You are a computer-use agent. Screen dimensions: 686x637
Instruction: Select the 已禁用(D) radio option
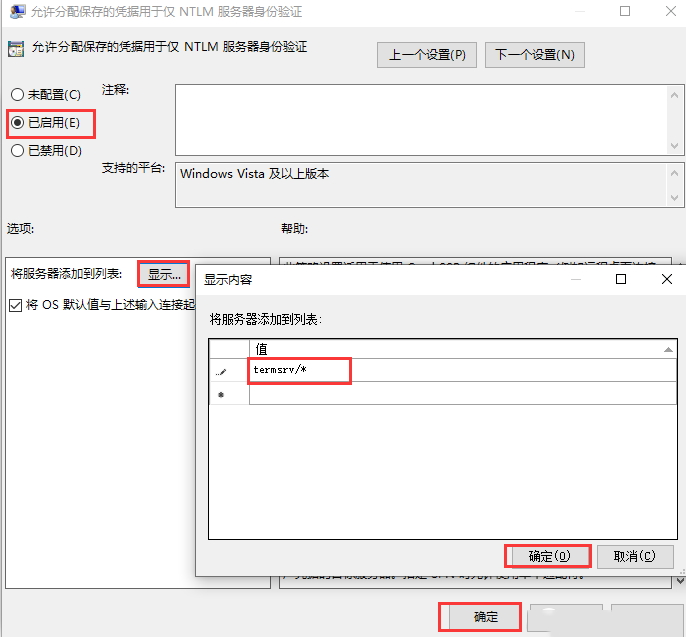click(46, 151)
